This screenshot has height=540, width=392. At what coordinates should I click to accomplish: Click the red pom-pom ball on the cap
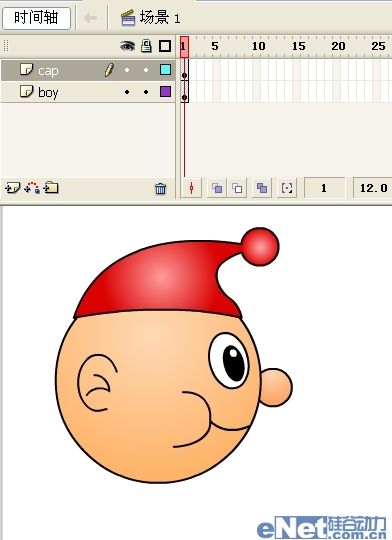click(260, 247)
